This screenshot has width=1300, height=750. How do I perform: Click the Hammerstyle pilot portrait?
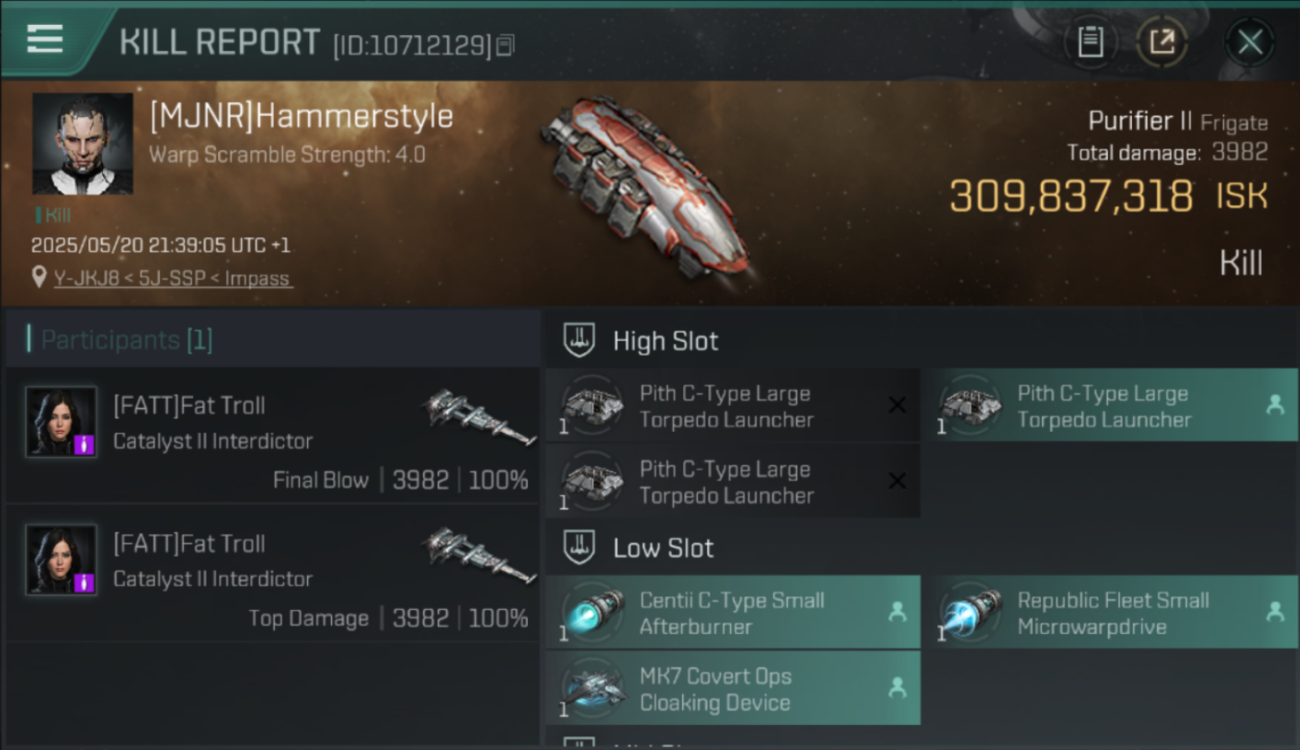(x=82, y=144)
